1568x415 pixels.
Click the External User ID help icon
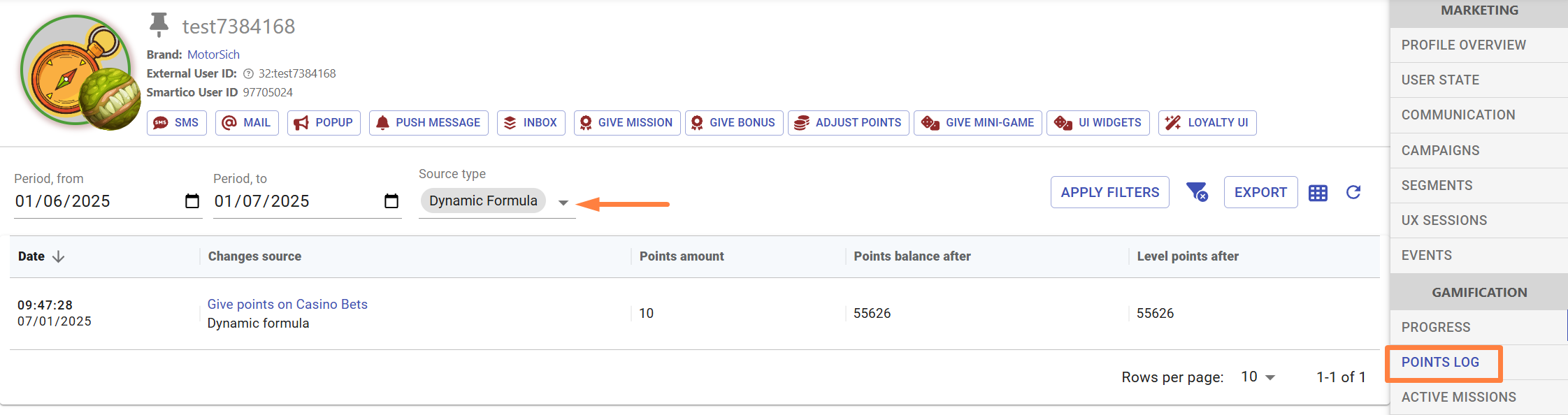pyautogui.click(x=248, y=73)
